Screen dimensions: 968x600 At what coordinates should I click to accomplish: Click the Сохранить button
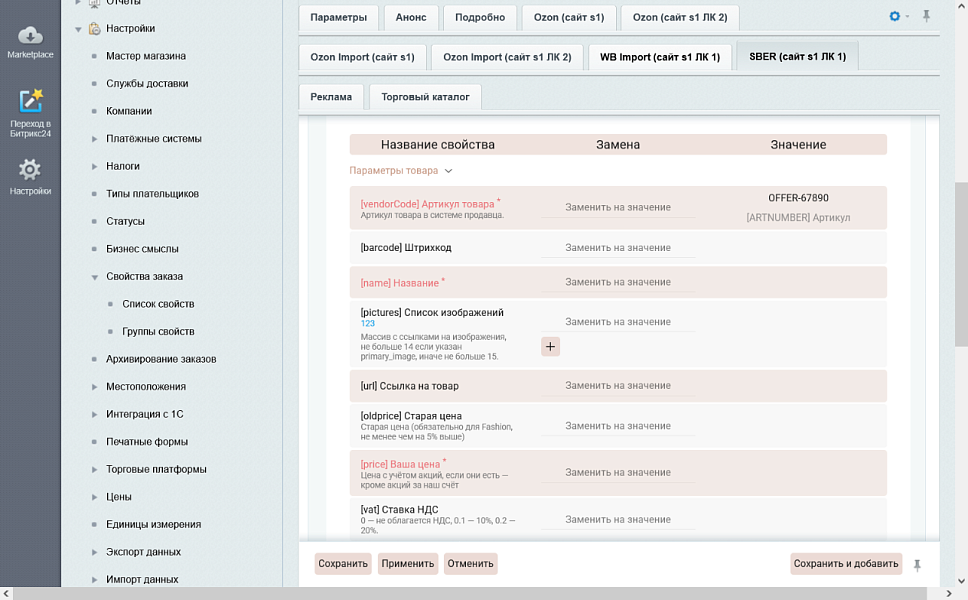point(343,564)
